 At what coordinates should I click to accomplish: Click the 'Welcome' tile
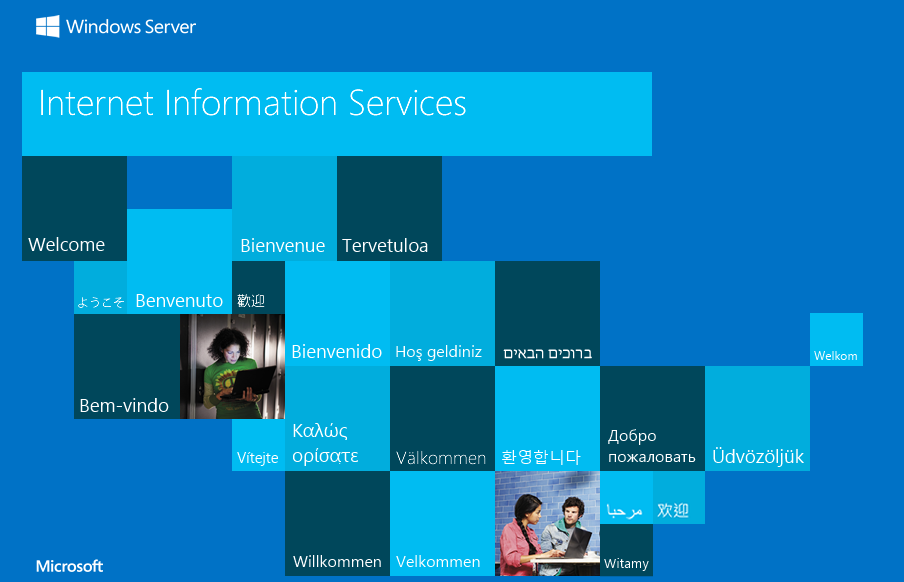[74, 208]
